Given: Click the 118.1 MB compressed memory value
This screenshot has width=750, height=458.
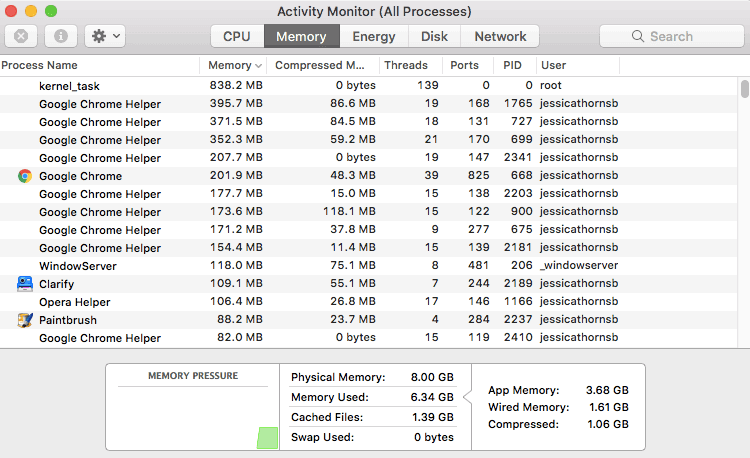Looking at the screenshot, I should 349,211.
